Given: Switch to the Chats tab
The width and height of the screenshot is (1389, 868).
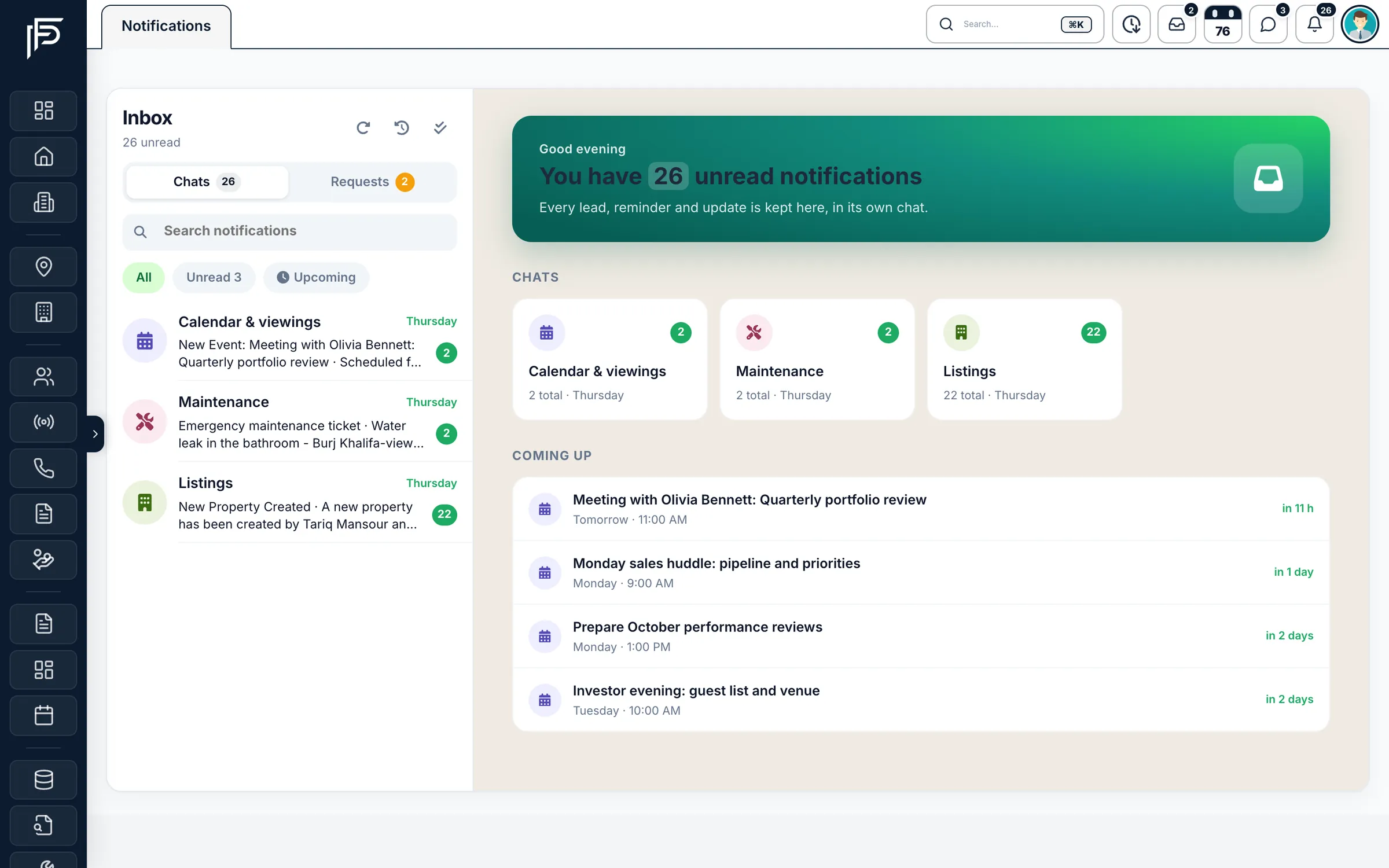Looking at the screenshot, I should [x=207, y=182].
